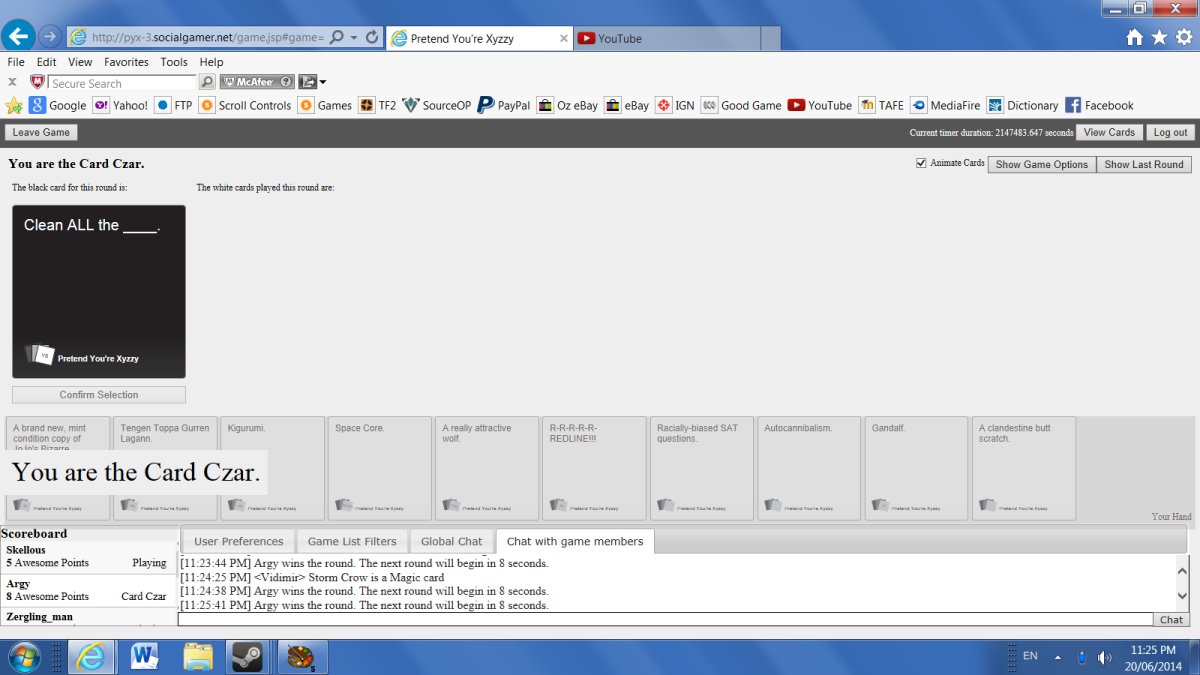Click Show Game Options button
The height and width of the screenshot is (675, 1200).
(1041, 164)
